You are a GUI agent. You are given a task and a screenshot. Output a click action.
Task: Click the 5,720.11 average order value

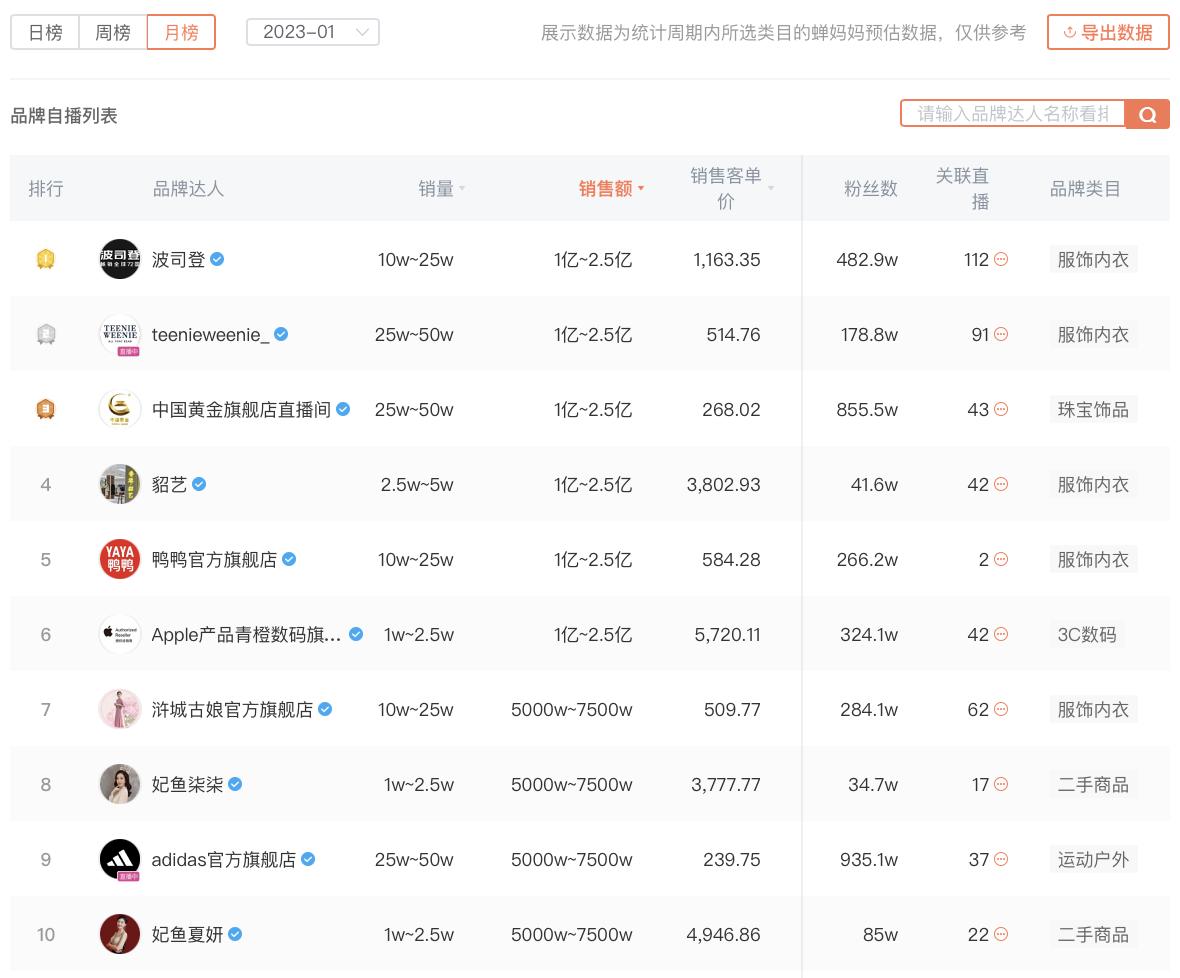727,635
